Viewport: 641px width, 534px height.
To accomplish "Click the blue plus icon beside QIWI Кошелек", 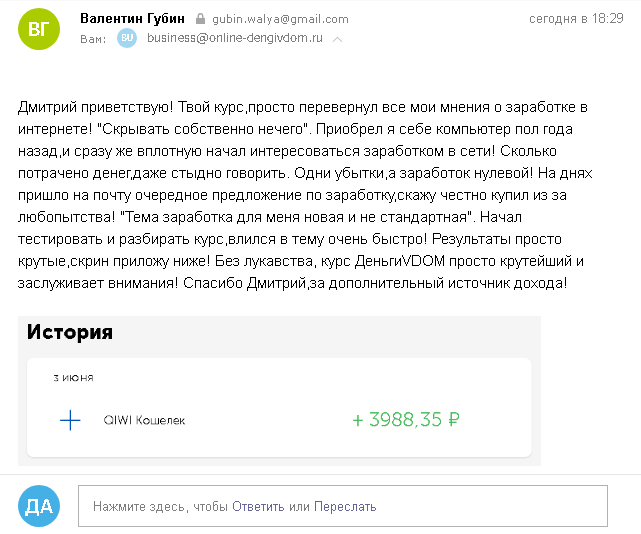I will pos(70,420).
